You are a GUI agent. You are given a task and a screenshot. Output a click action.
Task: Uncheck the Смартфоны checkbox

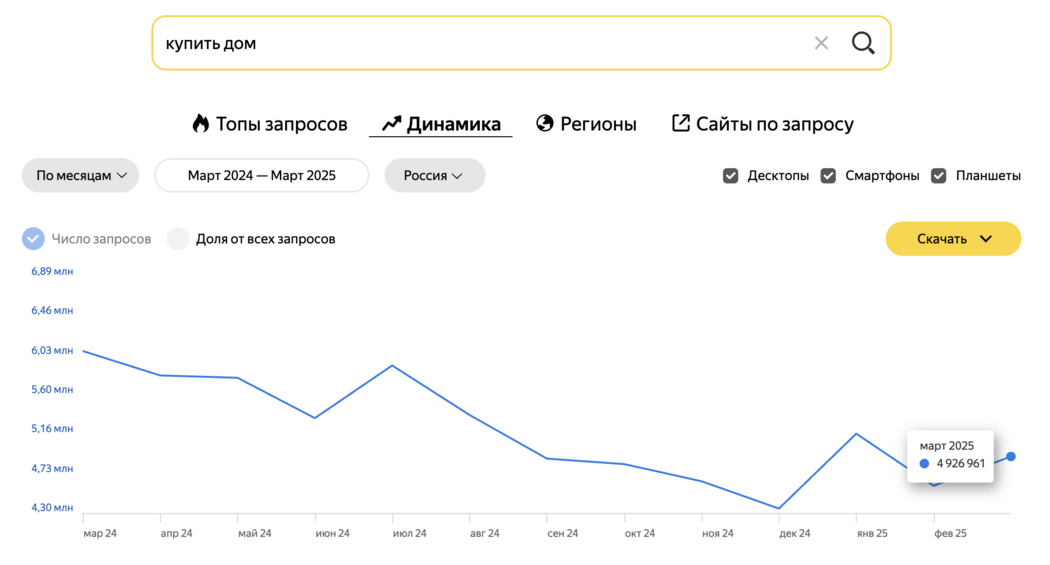click(x=828, y=175)
